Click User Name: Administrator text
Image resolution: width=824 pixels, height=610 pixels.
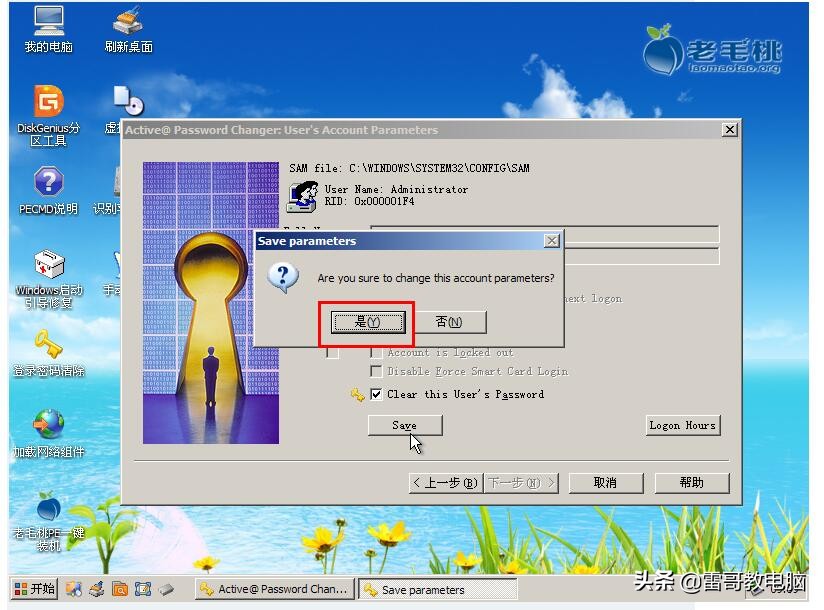click(396, 189)
